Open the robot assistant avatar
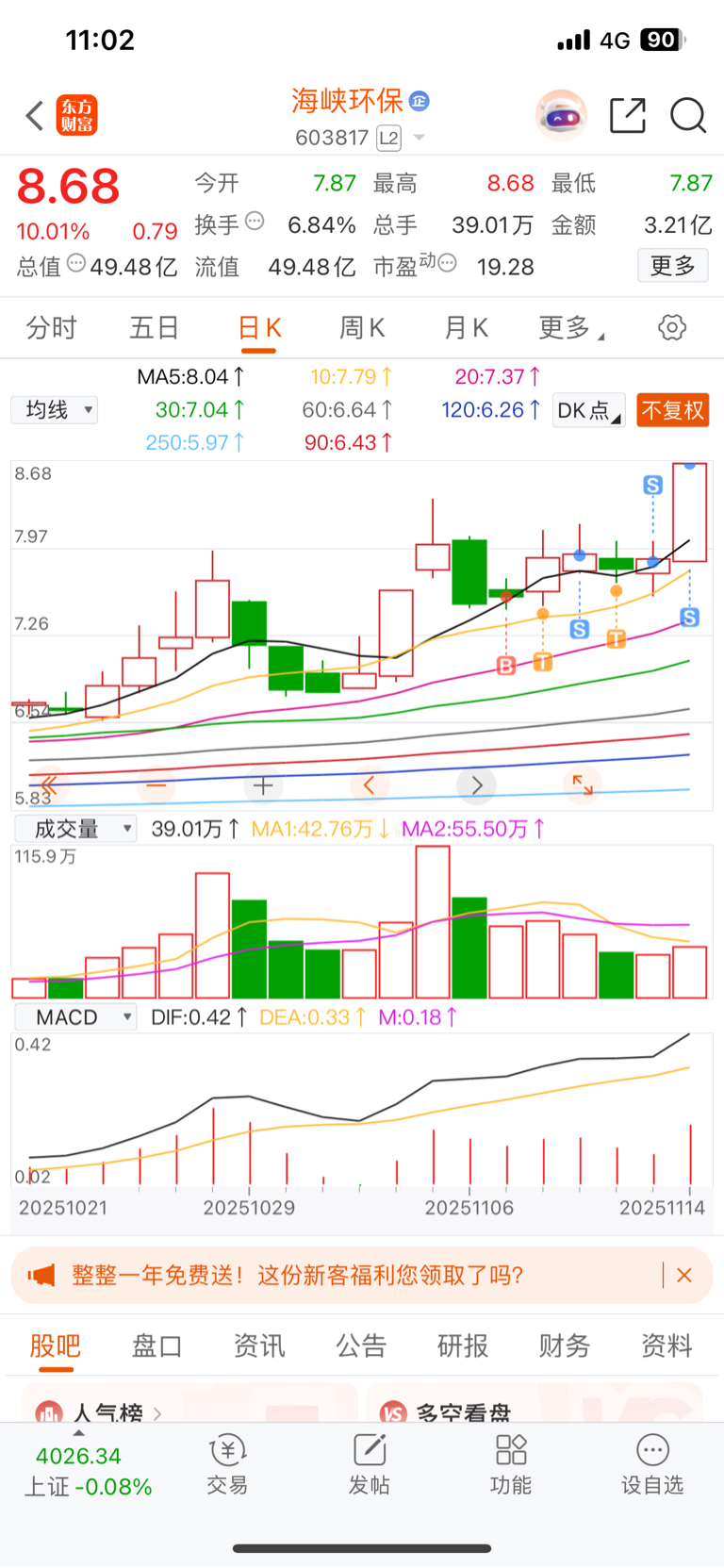This screenshot has width=724, height=1568. [x=561, y=116]
